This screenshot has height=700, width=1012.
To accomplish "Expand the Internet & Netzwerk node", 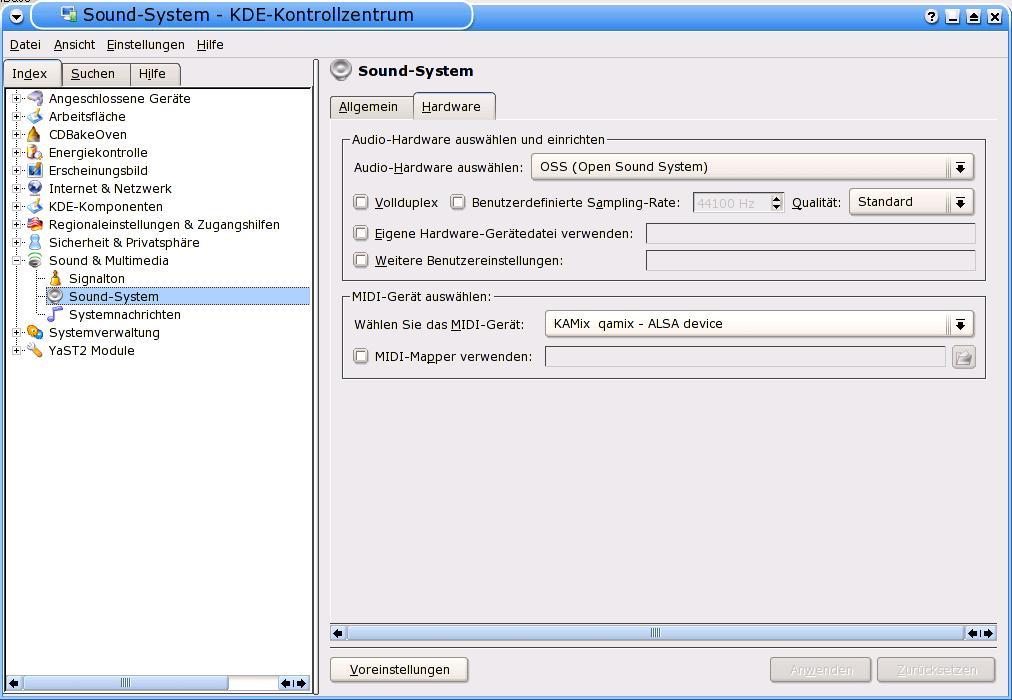I will [16, 189].
